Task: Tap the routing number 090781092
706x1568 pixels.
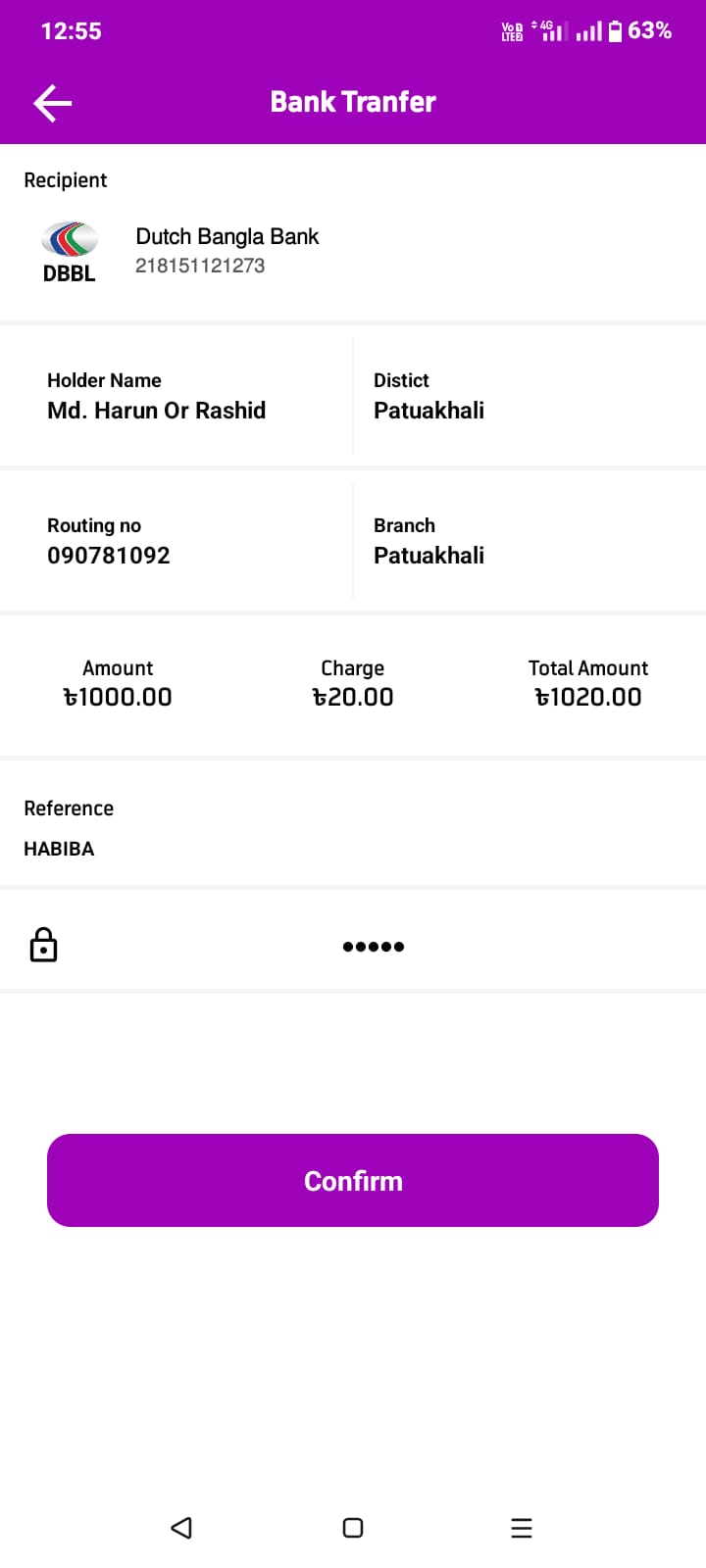Action: click(x=109, y=556)
